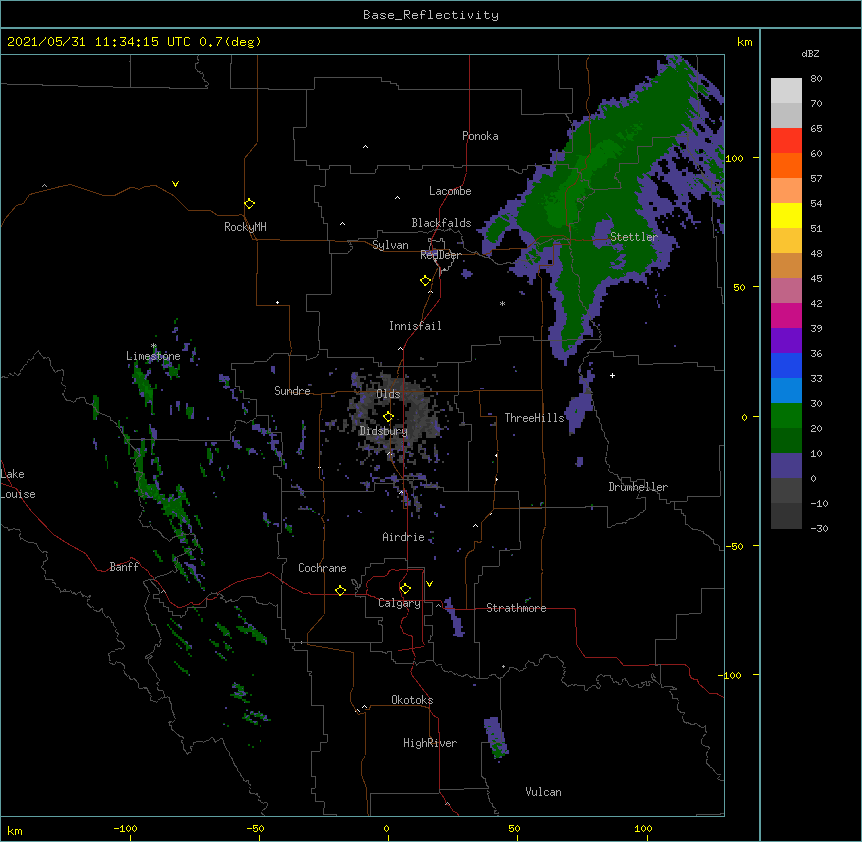862x842 pixels.
Task: Select the yellow V marker east of Calgary
Action: (429, 584)
